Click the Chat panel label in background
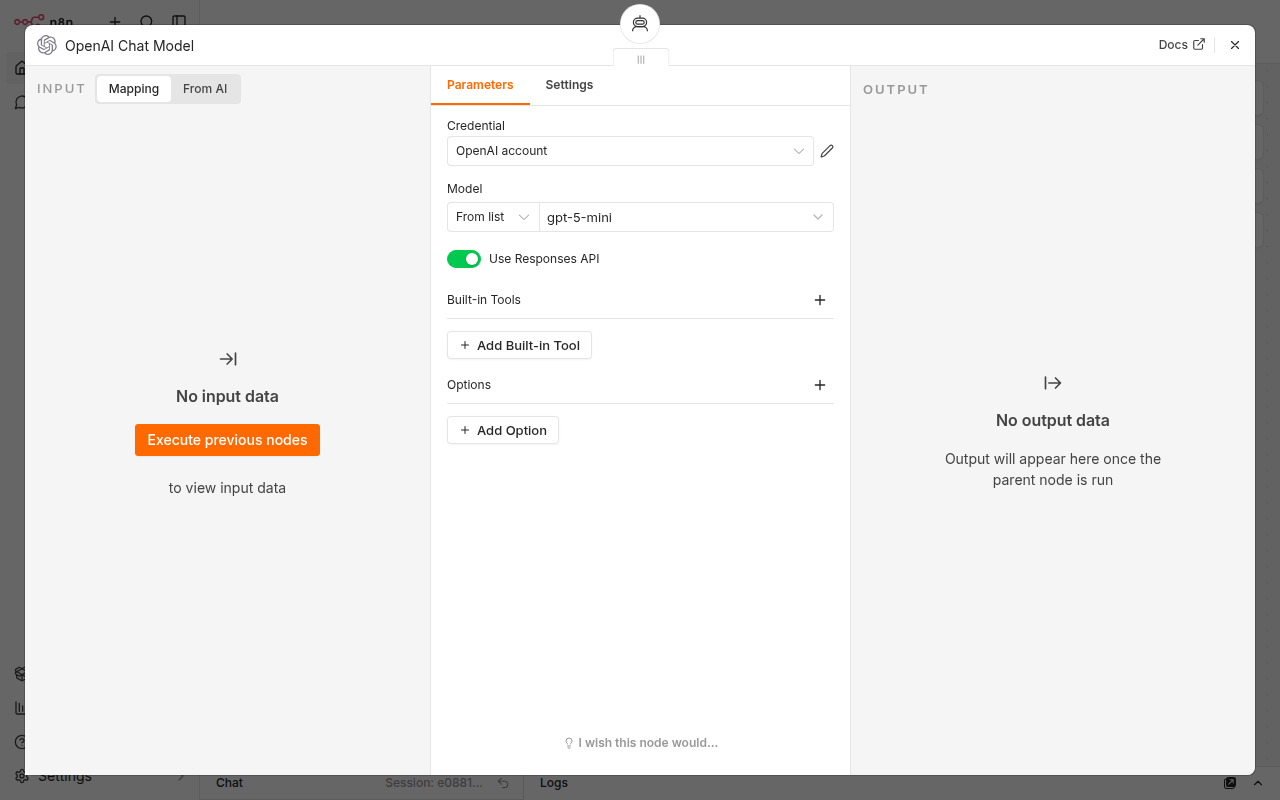Image resolution: width=1280 pixels, height=800 pixels. [229, 783]
